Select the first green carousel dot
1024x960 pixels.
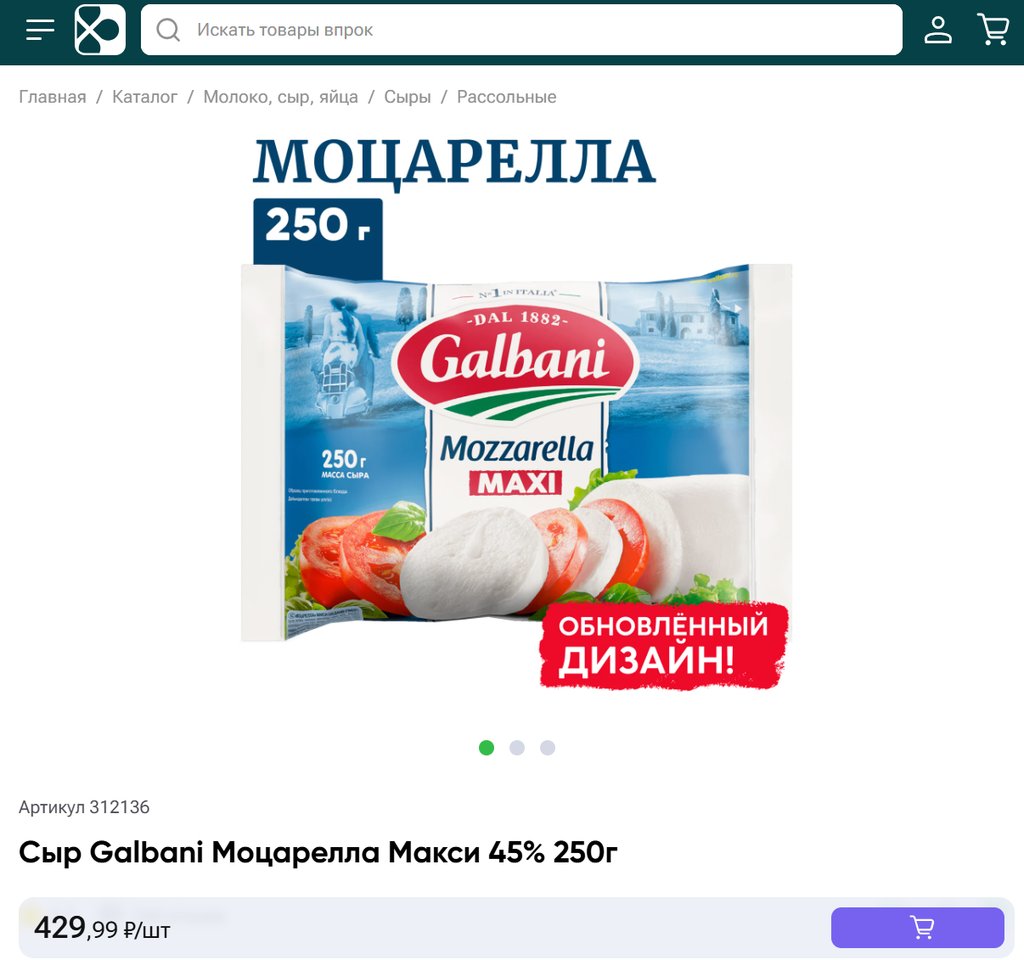click(x=486, y=748)
